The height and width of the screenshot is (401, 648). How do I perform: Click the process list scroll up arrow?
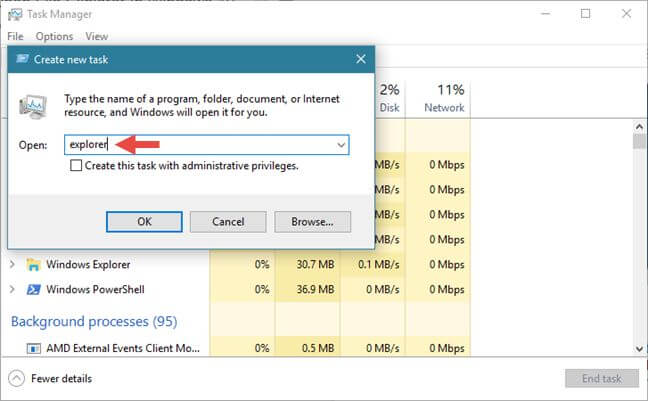[x=639, y=127]
